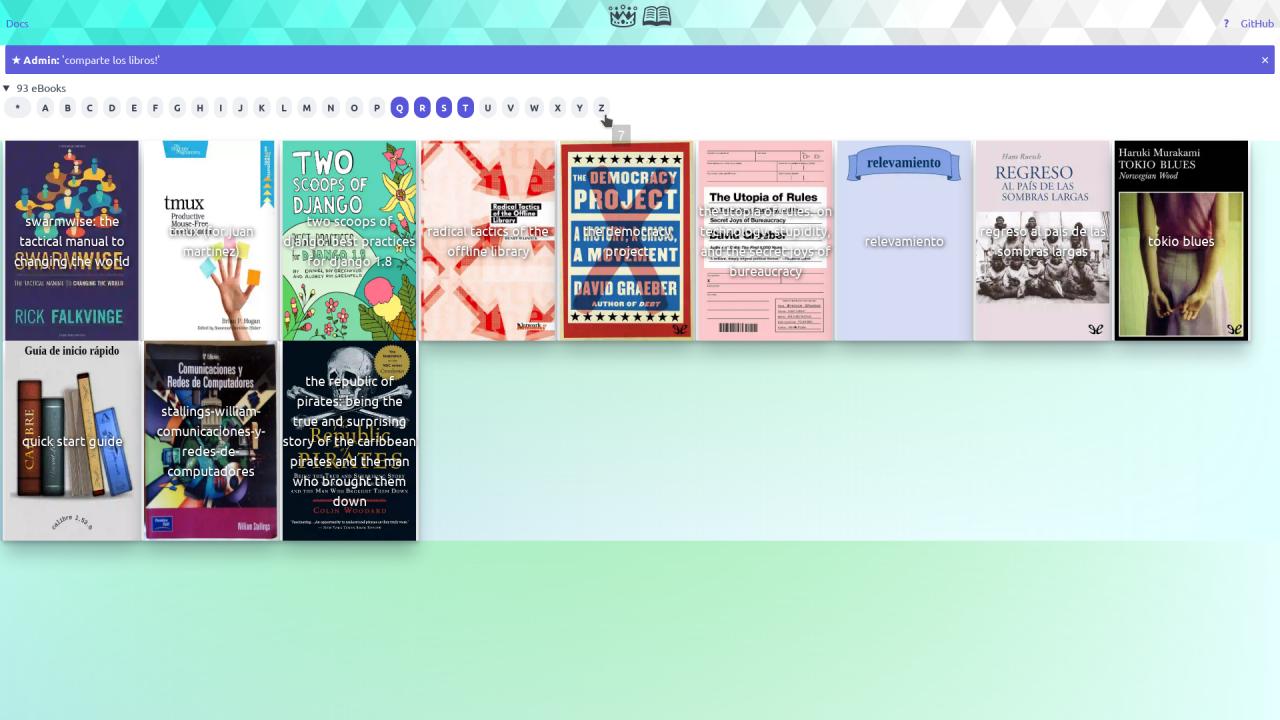Filter books by letter V
1280x720 pixels.
(511, 108)
